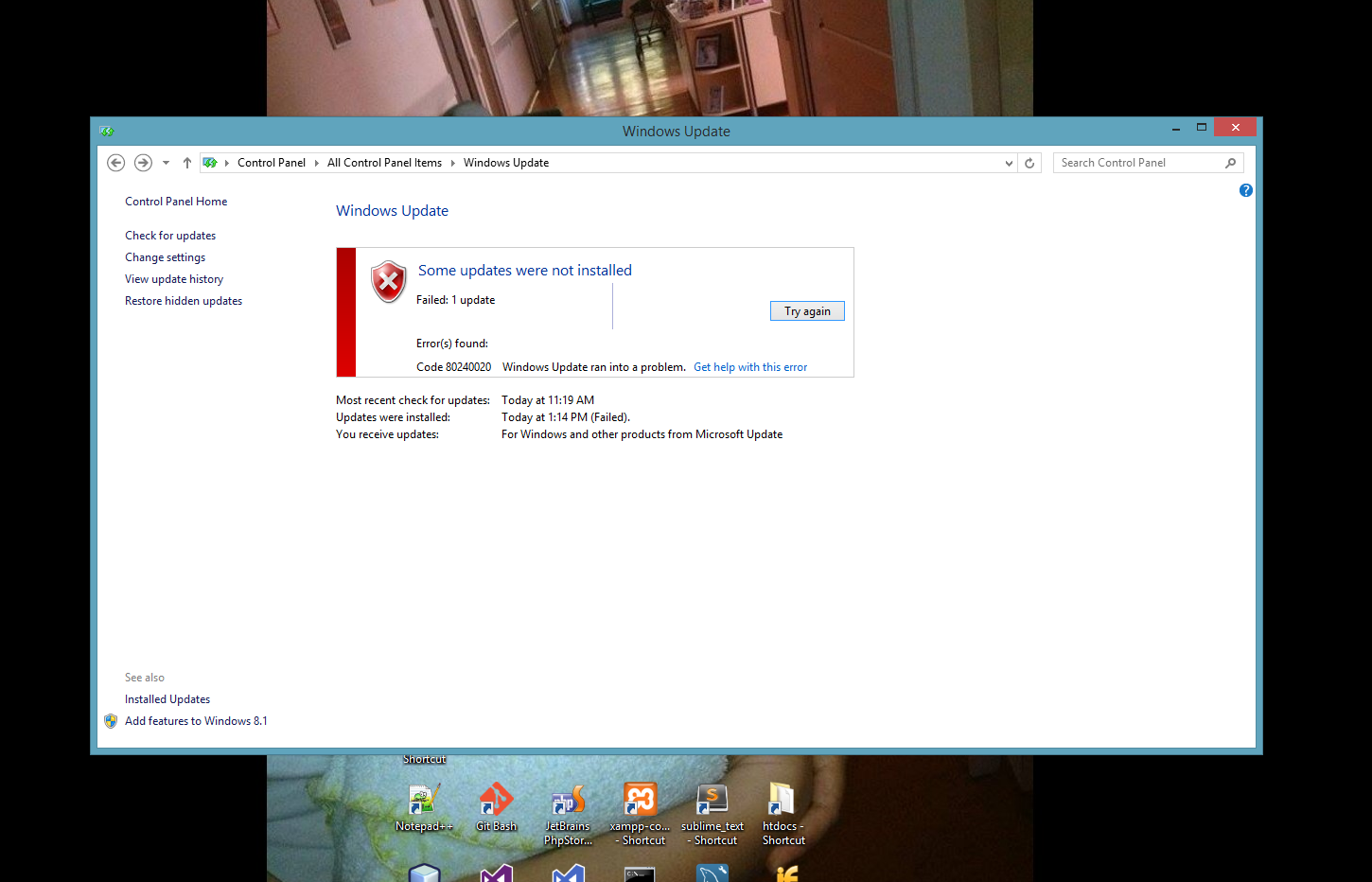Click the 'Some updates were not installed' heading

[x=525, y=271]
